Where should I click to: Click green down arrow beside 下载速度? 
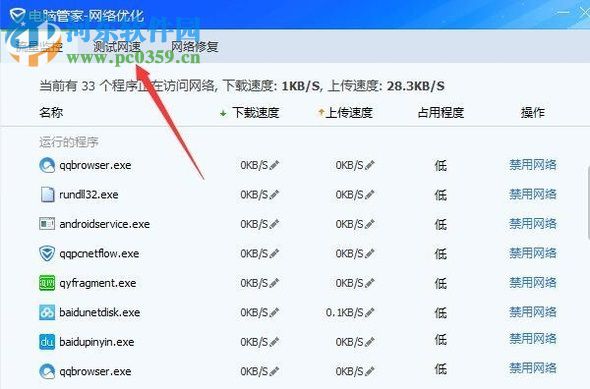pos(223,113)
